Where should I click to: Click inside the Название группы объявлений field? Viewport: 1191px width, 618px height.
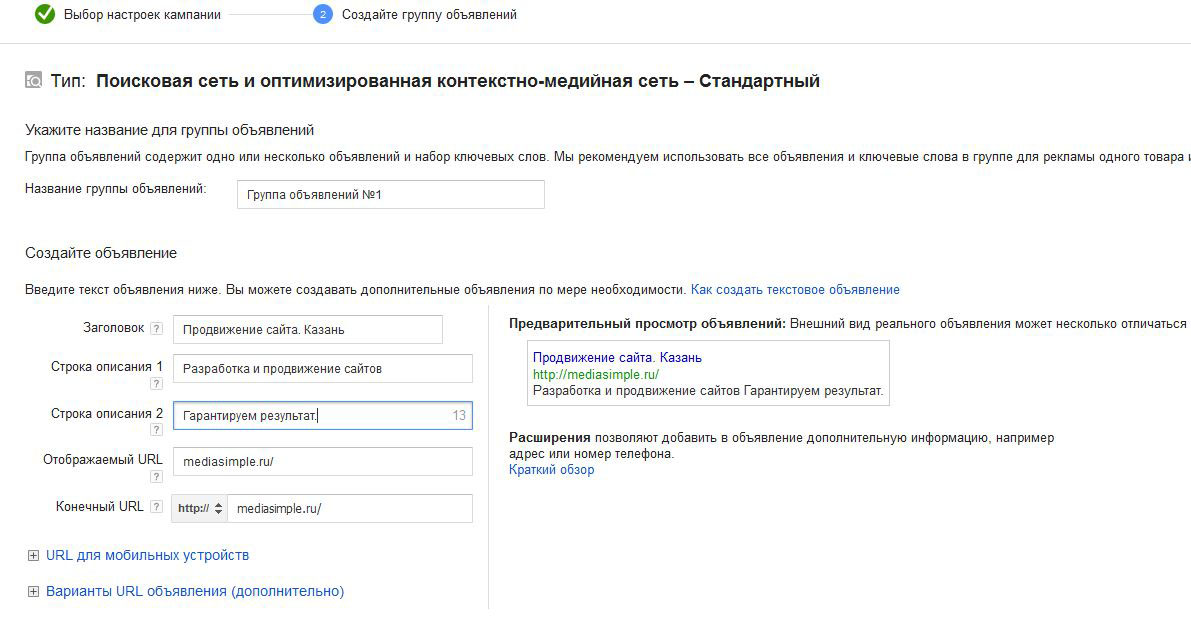(x=390, y=195)
